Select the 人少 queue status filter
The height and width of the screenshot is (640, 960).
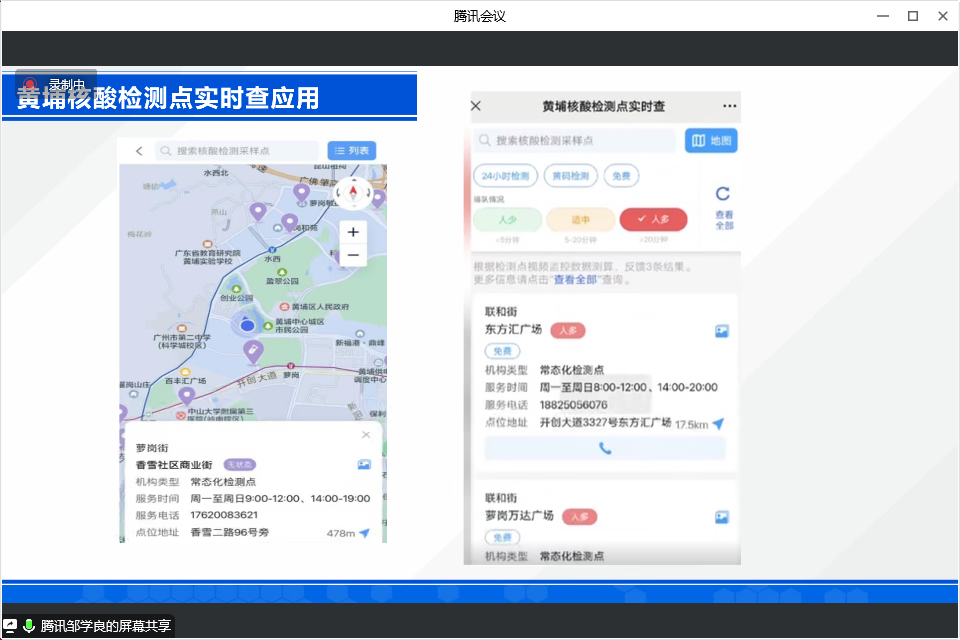pyautogui.click(x=507, y=219)
